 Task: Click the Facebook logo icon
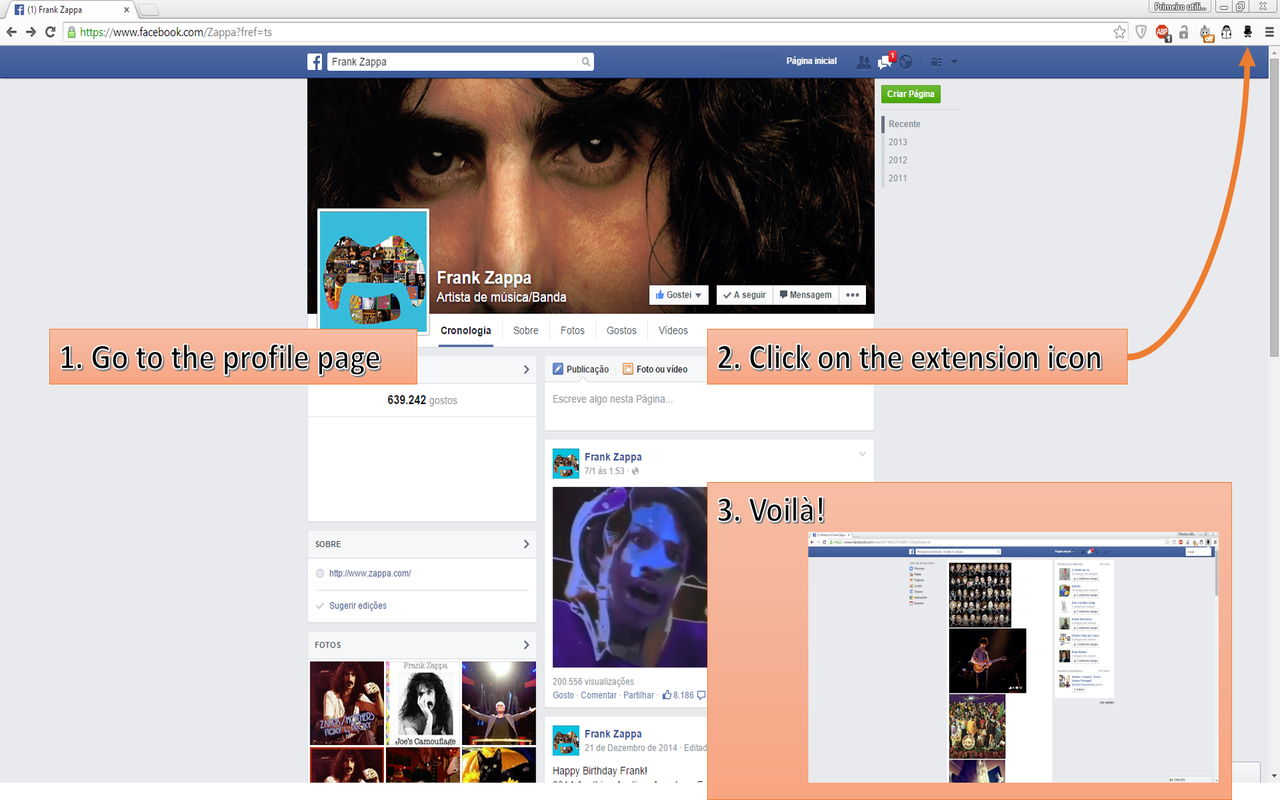click(314, 62)
